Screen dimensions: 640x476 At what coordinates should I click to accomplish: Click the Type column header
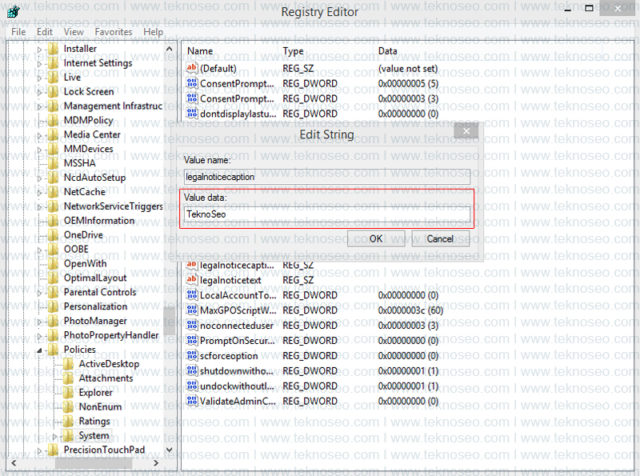(x=293, y=51)
